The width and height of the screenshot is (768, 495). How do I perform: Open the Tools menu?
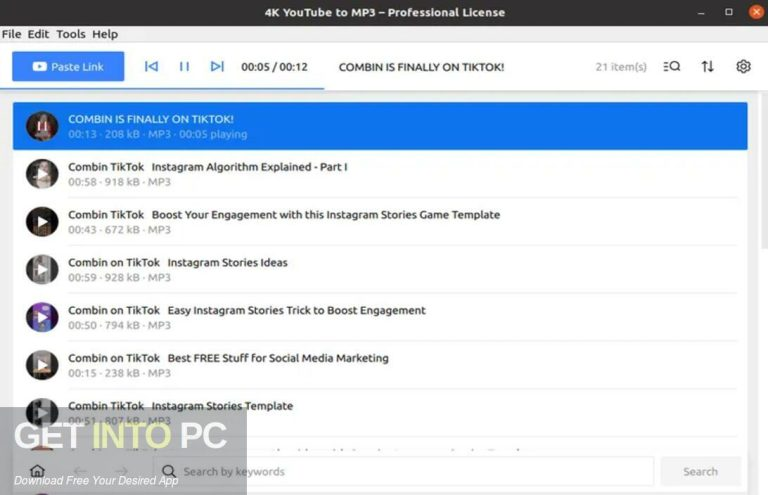70,34
